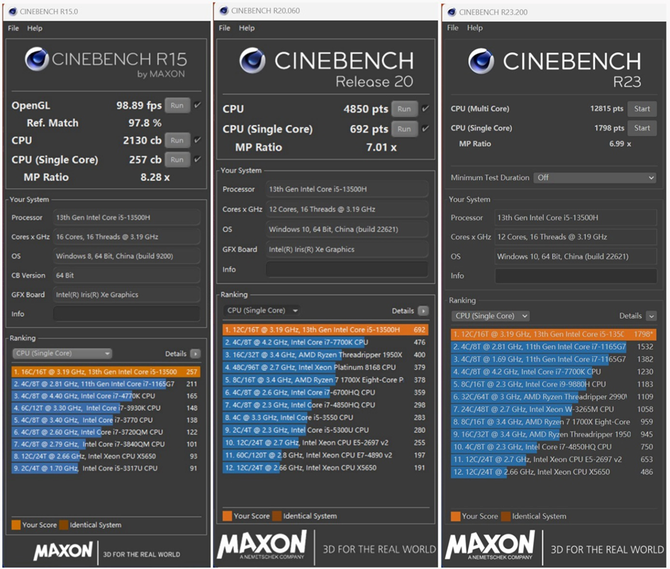This screenshot has height=569, width=670.
Task: Select R20 ranking row i7-7700K scoring 476
Action: click(325, 342)
